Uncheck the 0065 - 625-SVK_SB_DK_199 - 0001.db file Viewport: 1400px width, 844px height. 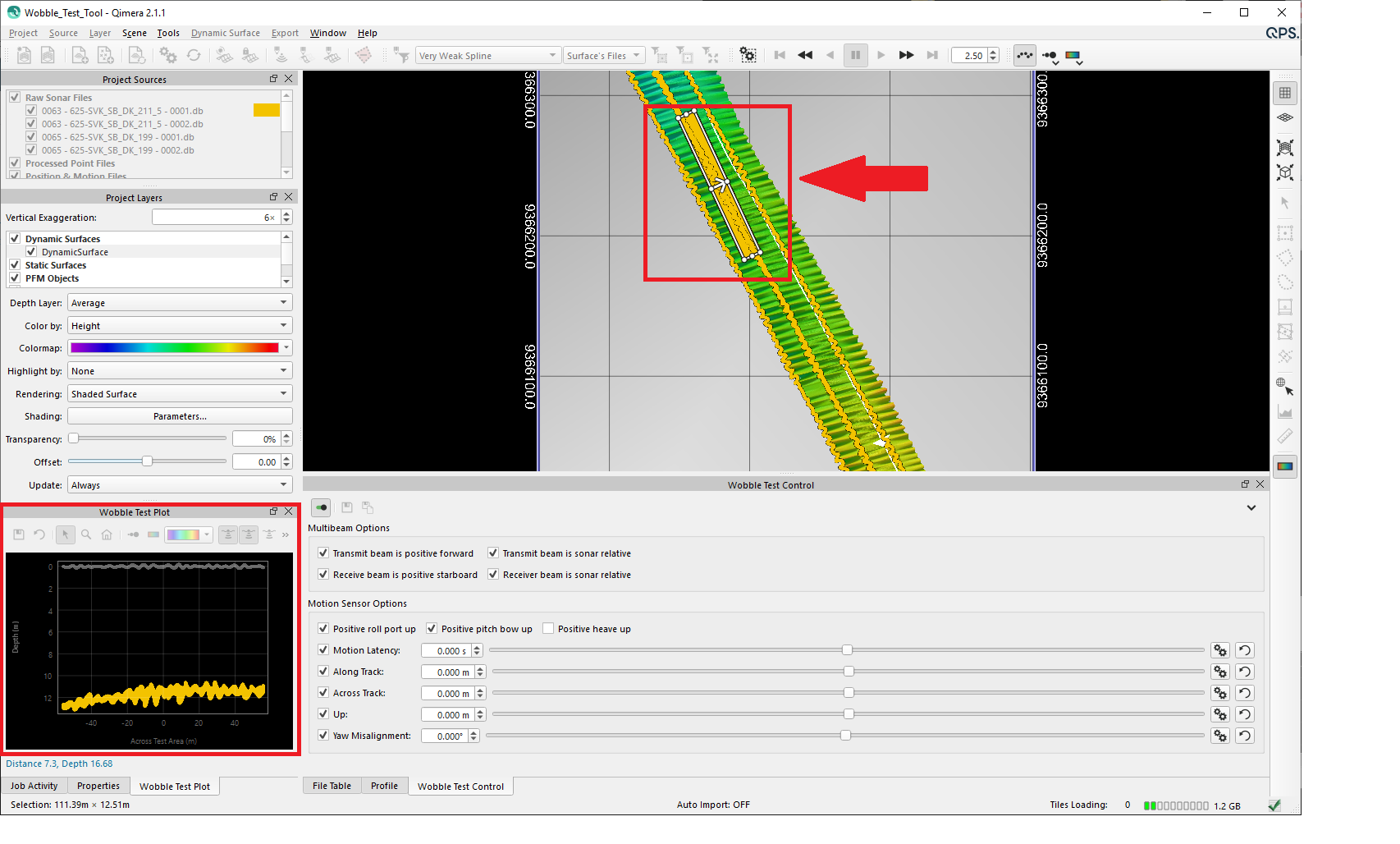click(30, 137)
